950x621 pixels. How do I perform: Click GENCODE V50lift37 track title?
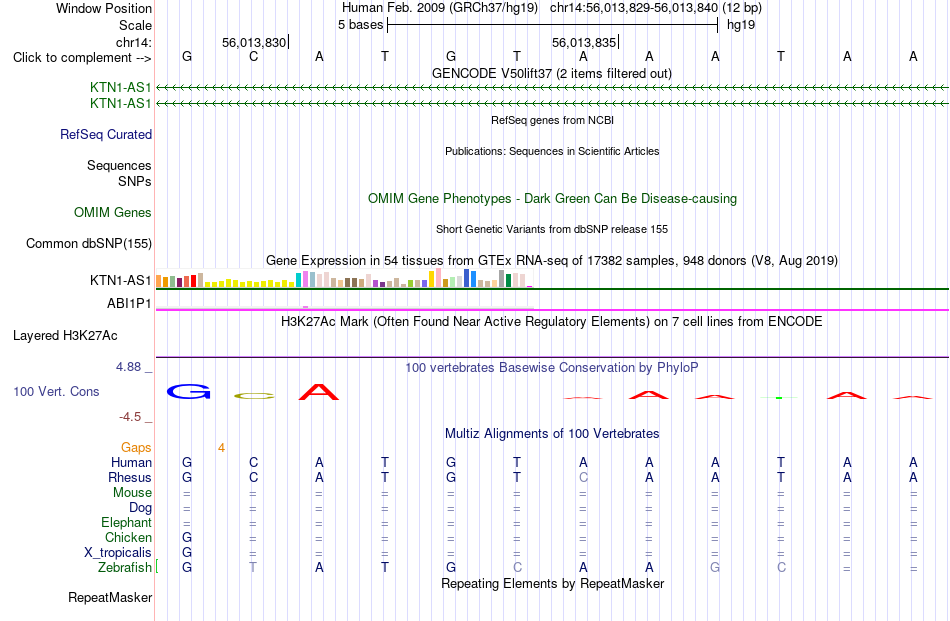(552, 74)
